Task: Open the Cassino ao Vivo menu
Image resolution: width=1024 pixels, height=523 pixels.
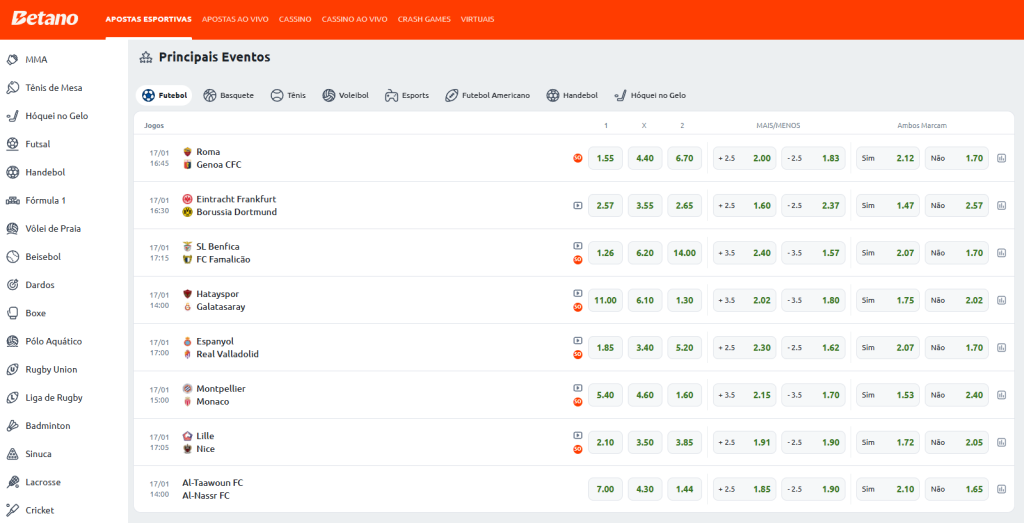Action: coord(354,19)
